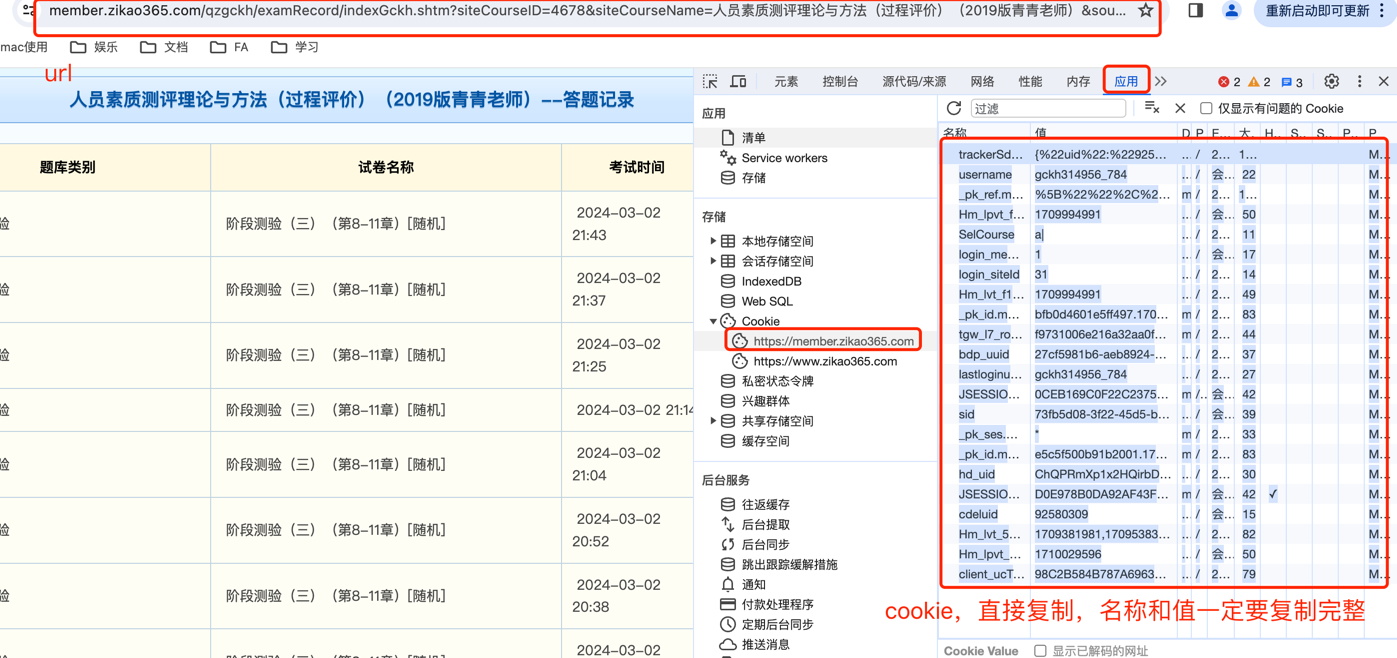Viewport: 1397px width, 658px height.
Task: Open 跳出跟踪缓解措施 item
Action: 789,565
